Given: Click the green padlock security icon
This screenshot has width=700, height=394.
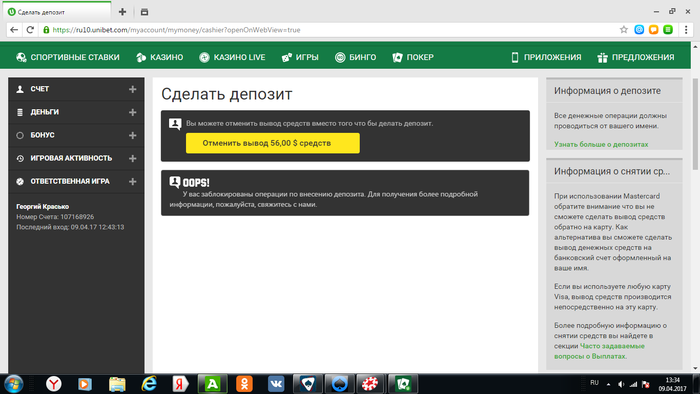Looking at the screenshot, I should (x=46, y=30).
